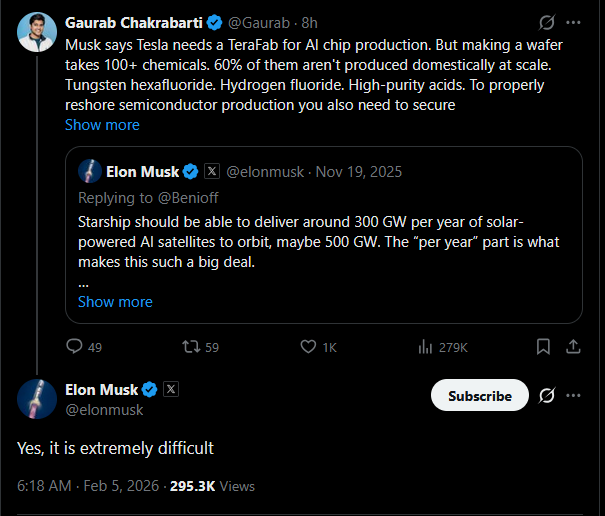Click Grok icon on Gaurab's post
Screen dimensions: 605x516
click(547, 22)
